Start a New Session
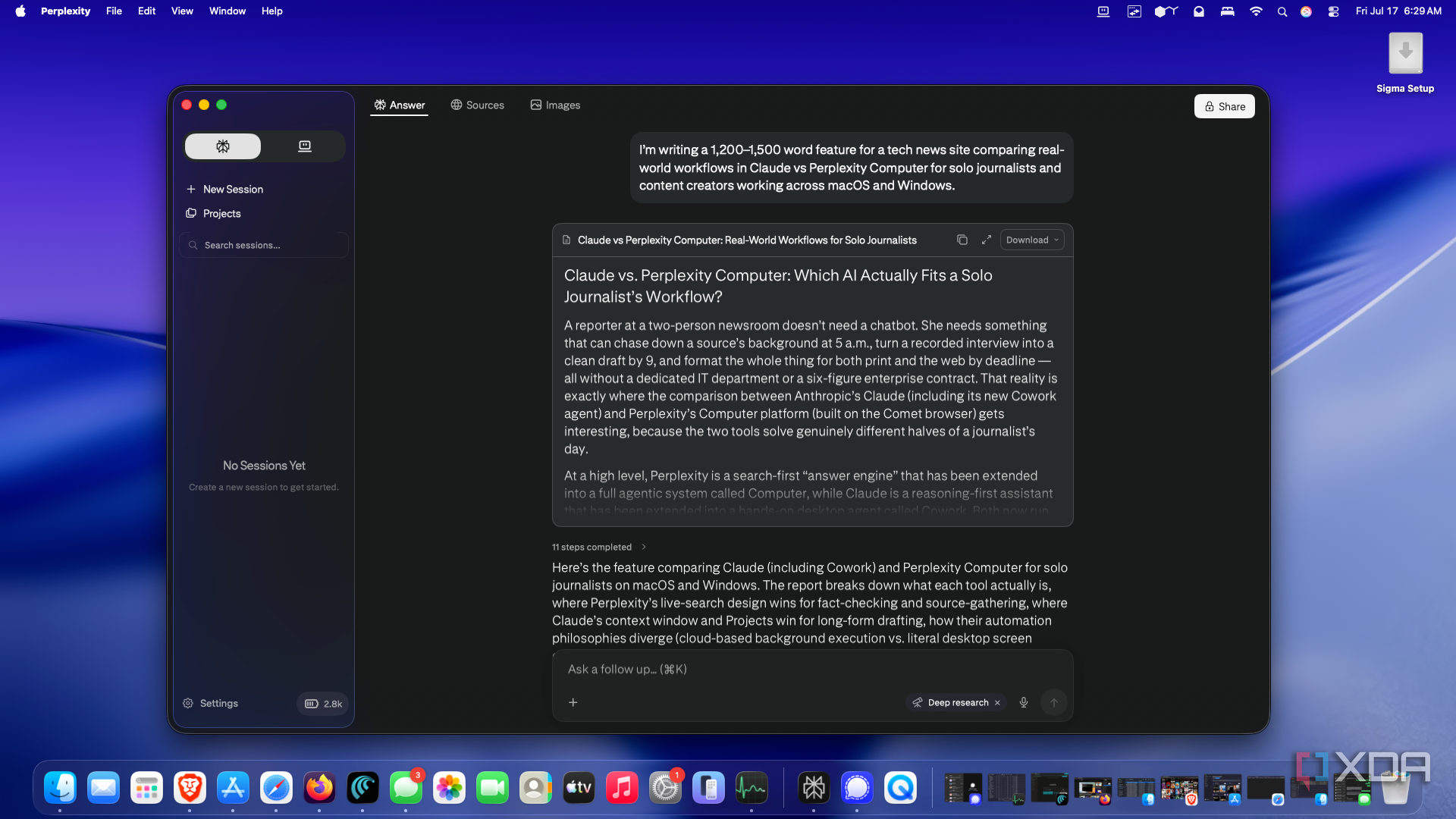Image resolution: width=1456 pixels, height=819 pixels. tap(225, 189)
